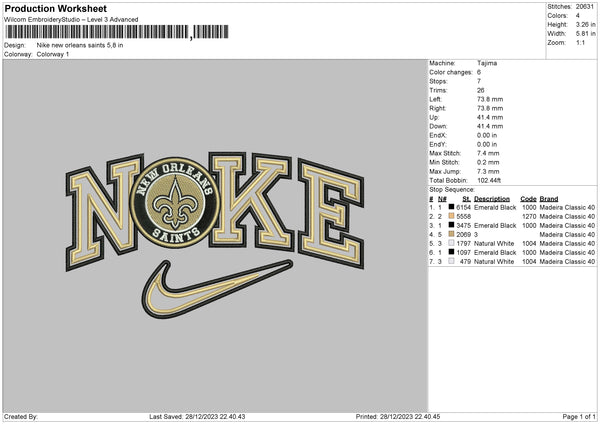Click the 'Brand' column header
This screenshot has width=600, height=424.
[549, 199]
